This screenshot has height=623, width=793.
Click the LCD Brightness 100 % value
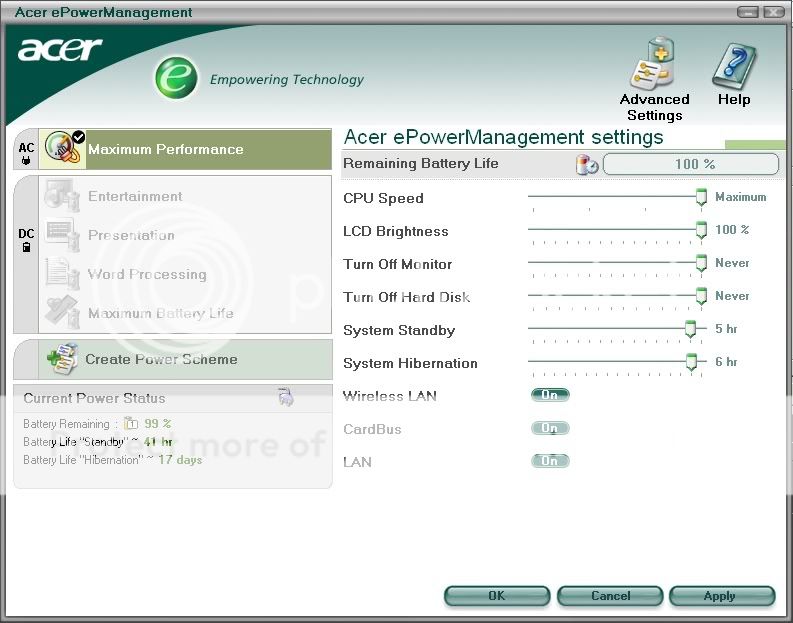pyautogui.click(x=732, y=230)
